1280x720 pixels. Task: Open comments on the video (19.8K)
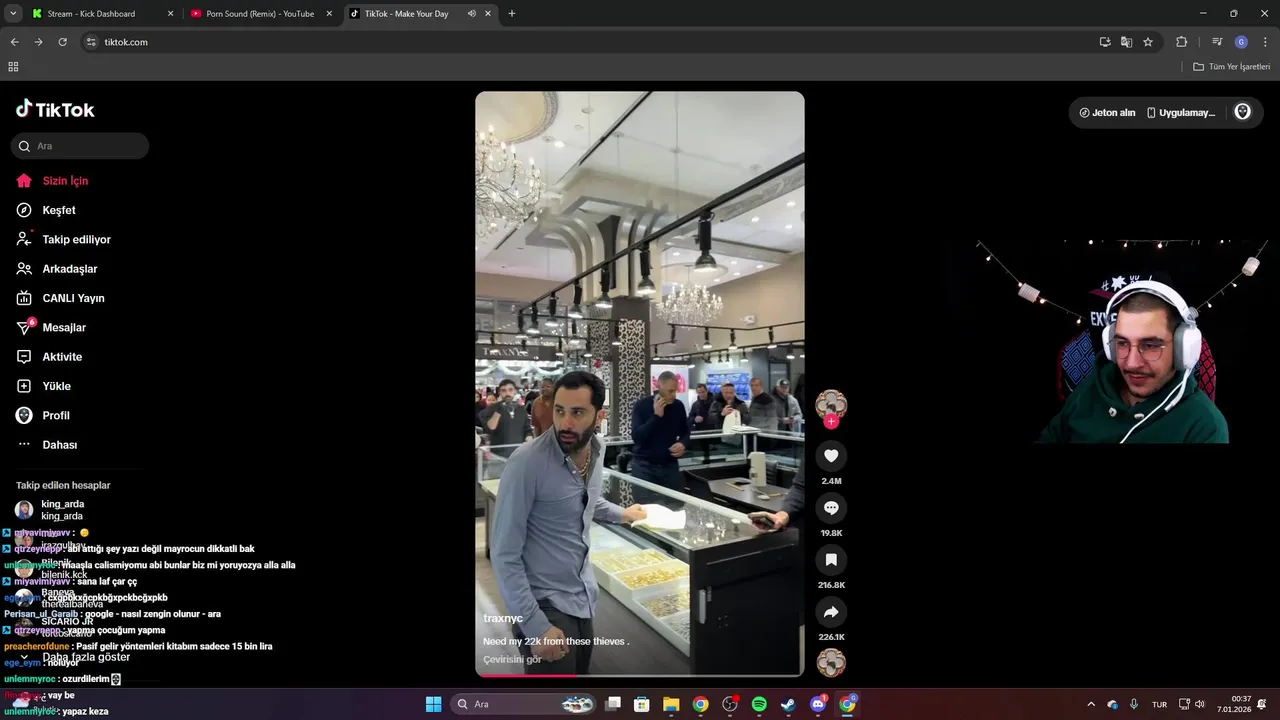pyautogui.click(x=831, y=508)
